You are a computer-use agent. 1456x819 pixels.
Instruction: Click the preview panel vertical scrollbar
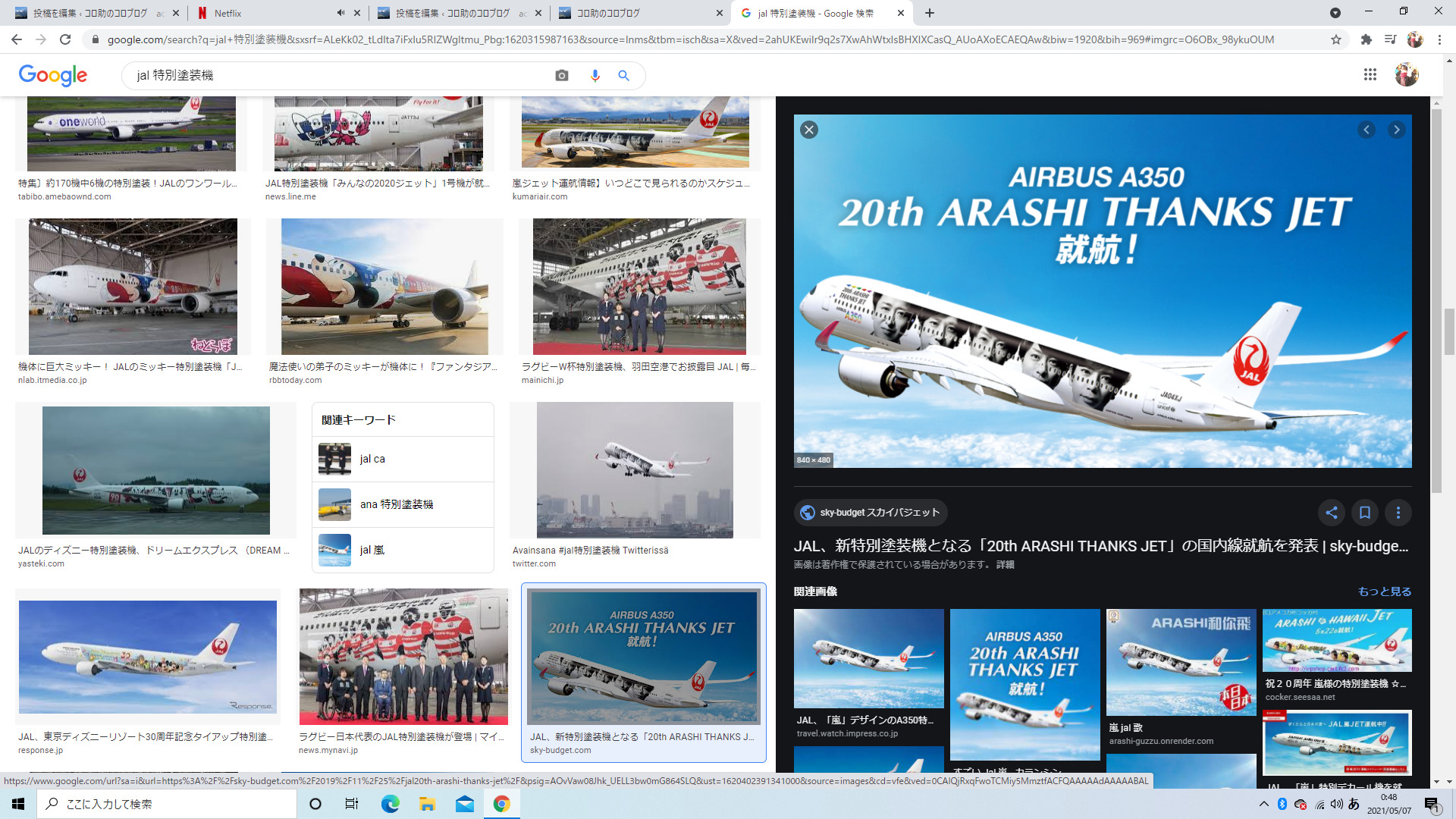(1436, 300)
